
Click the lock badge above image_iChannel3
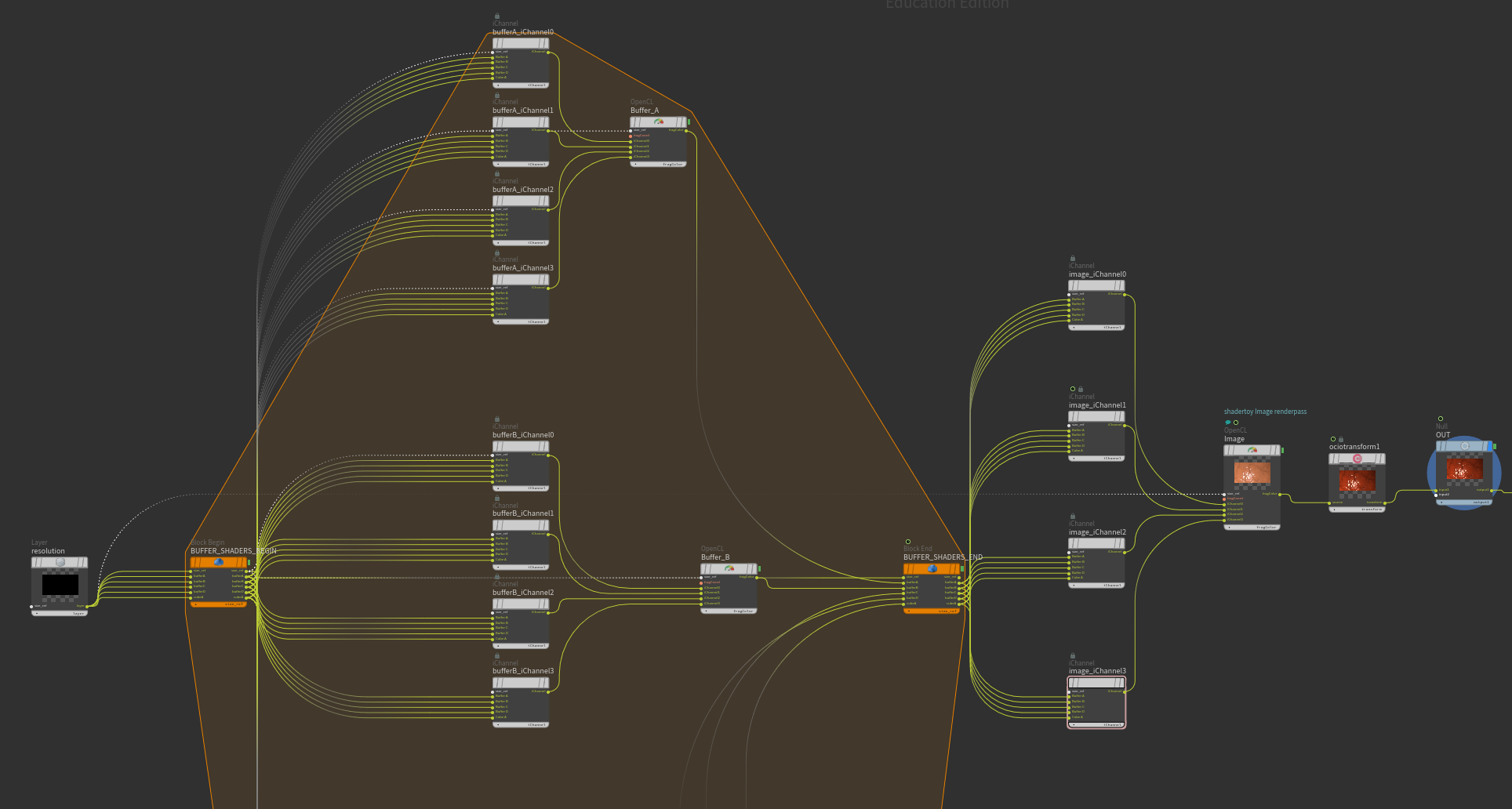point(1073,656)
